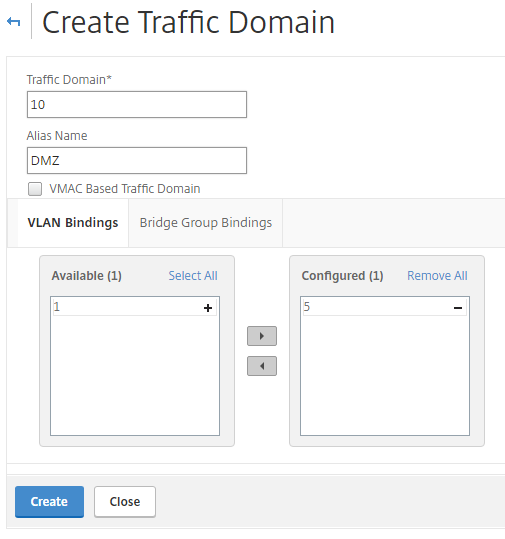This screenshot has width=505, height=539.
Task: Click the Remove All link
Action: (x=437, y=276)
